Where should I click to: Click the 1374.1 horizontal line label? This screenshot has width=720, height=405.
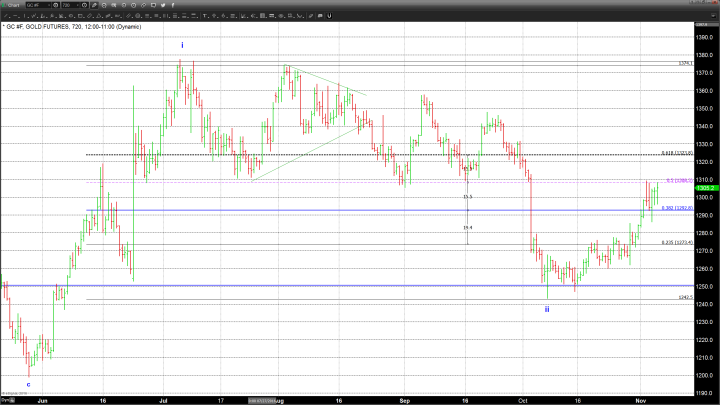[686, 63]
